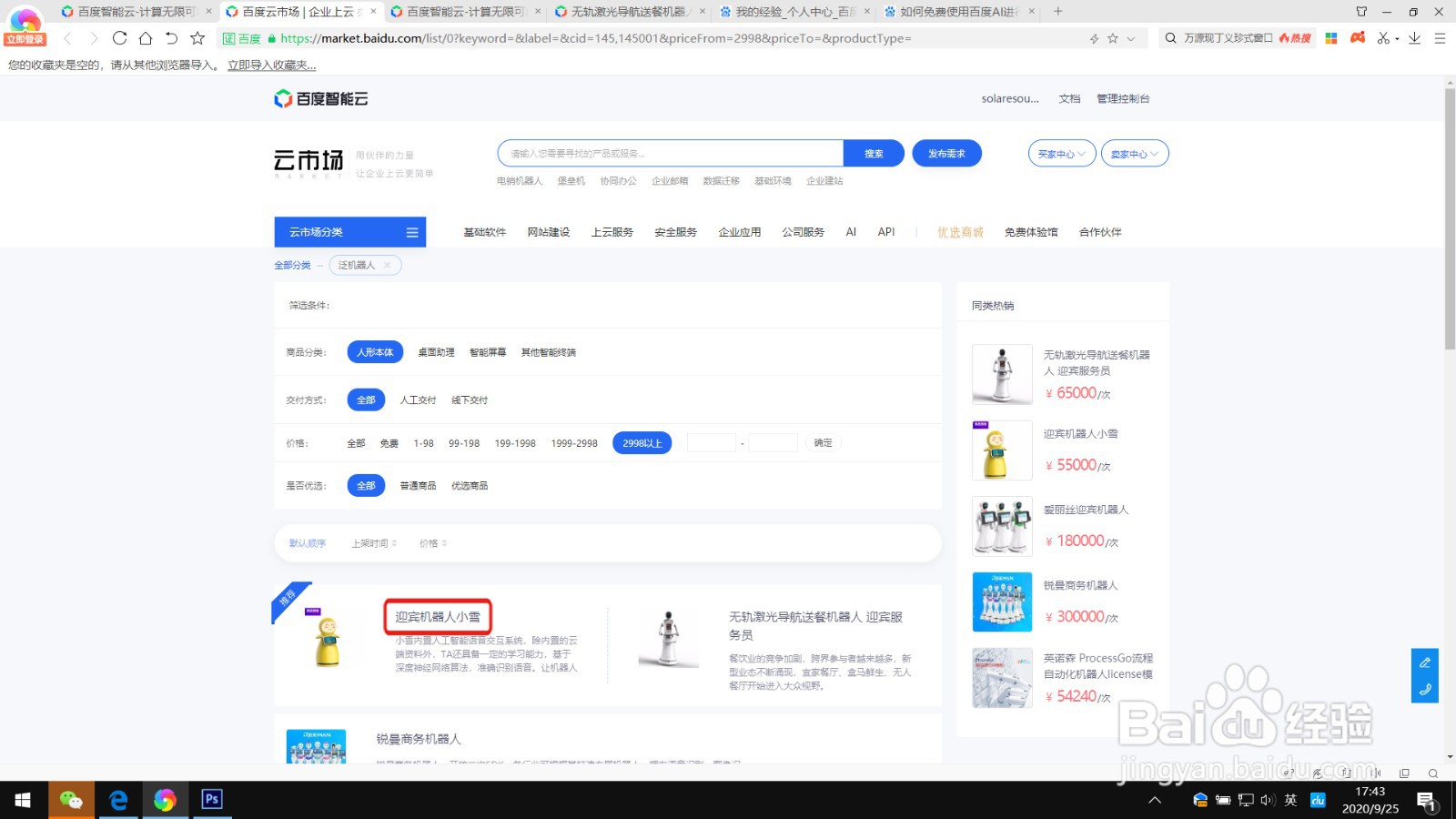Open the 管理控制台 link
This screenshot has width=1456, height=819.
coord(1123,98)
